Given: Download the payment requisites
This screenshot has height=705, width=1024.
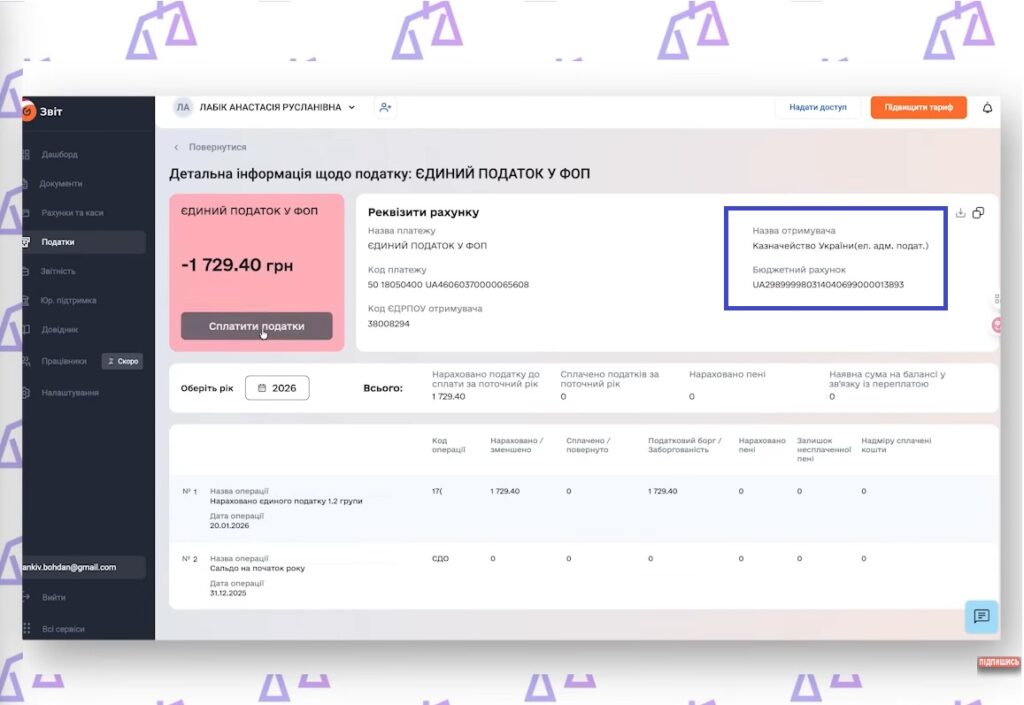Looking at the screenshot, I should coord(960,212).
